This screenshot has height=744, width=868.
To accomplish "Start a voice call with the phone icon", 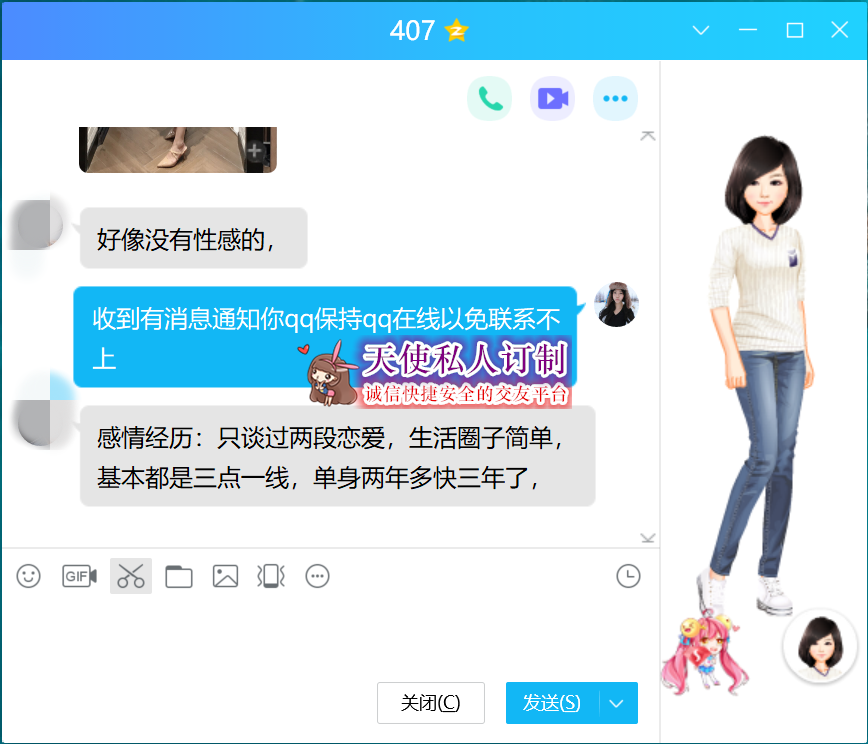I will [x=489, y=98].
